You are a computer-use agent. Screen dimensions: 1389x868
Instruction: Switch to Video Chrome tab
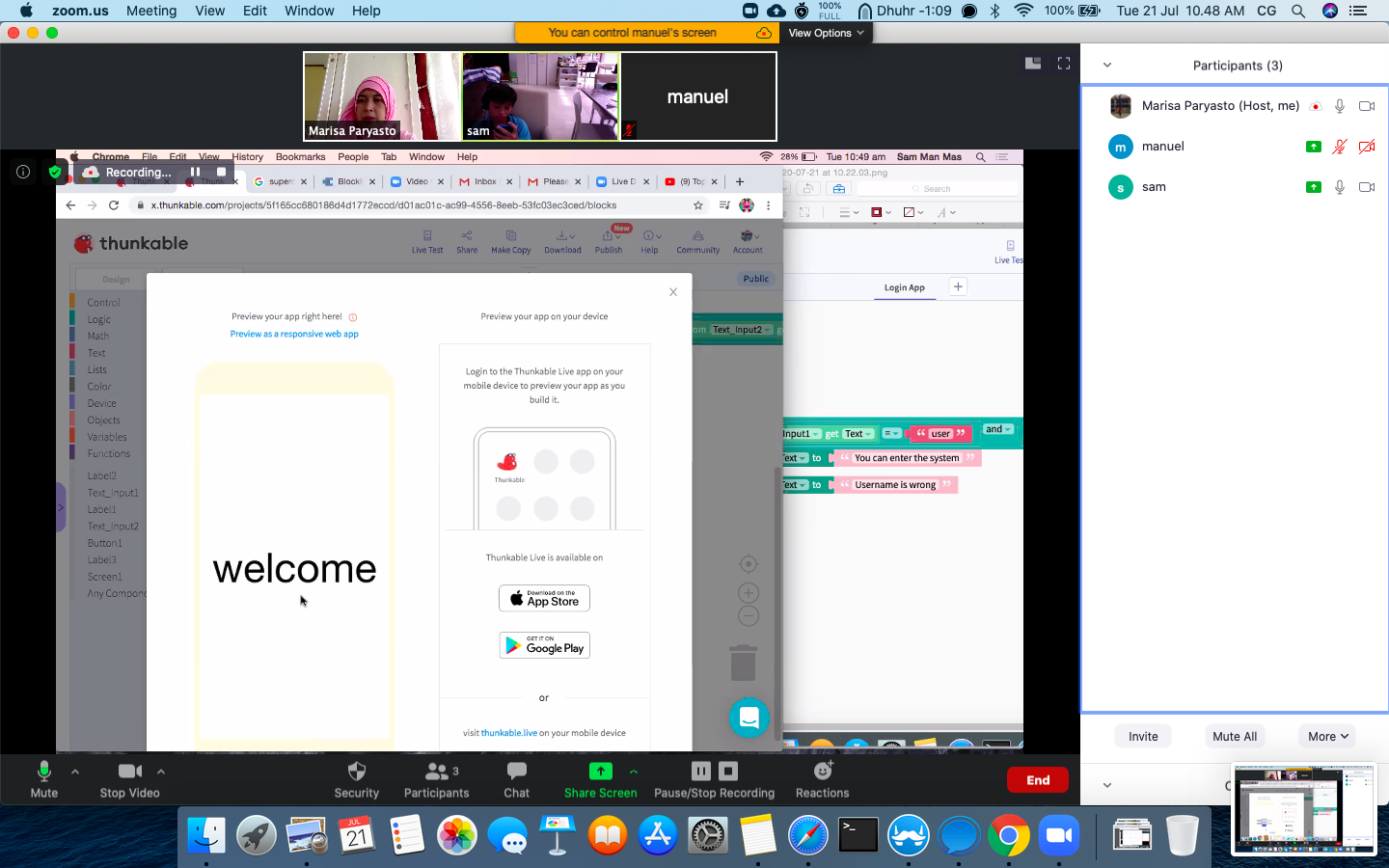(x=416, y=181)
